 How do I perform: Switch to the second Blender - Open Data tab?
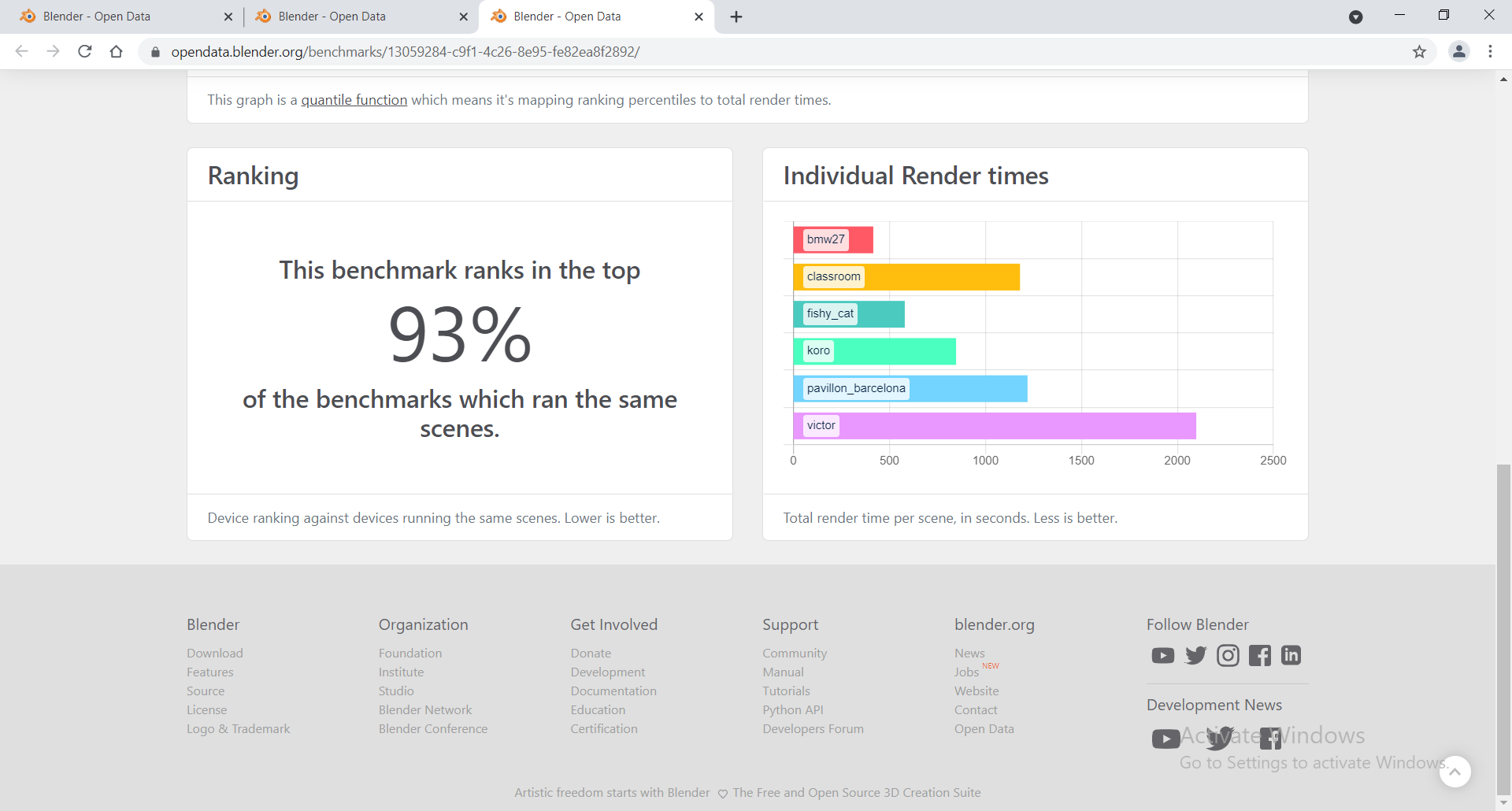point(361,17)
